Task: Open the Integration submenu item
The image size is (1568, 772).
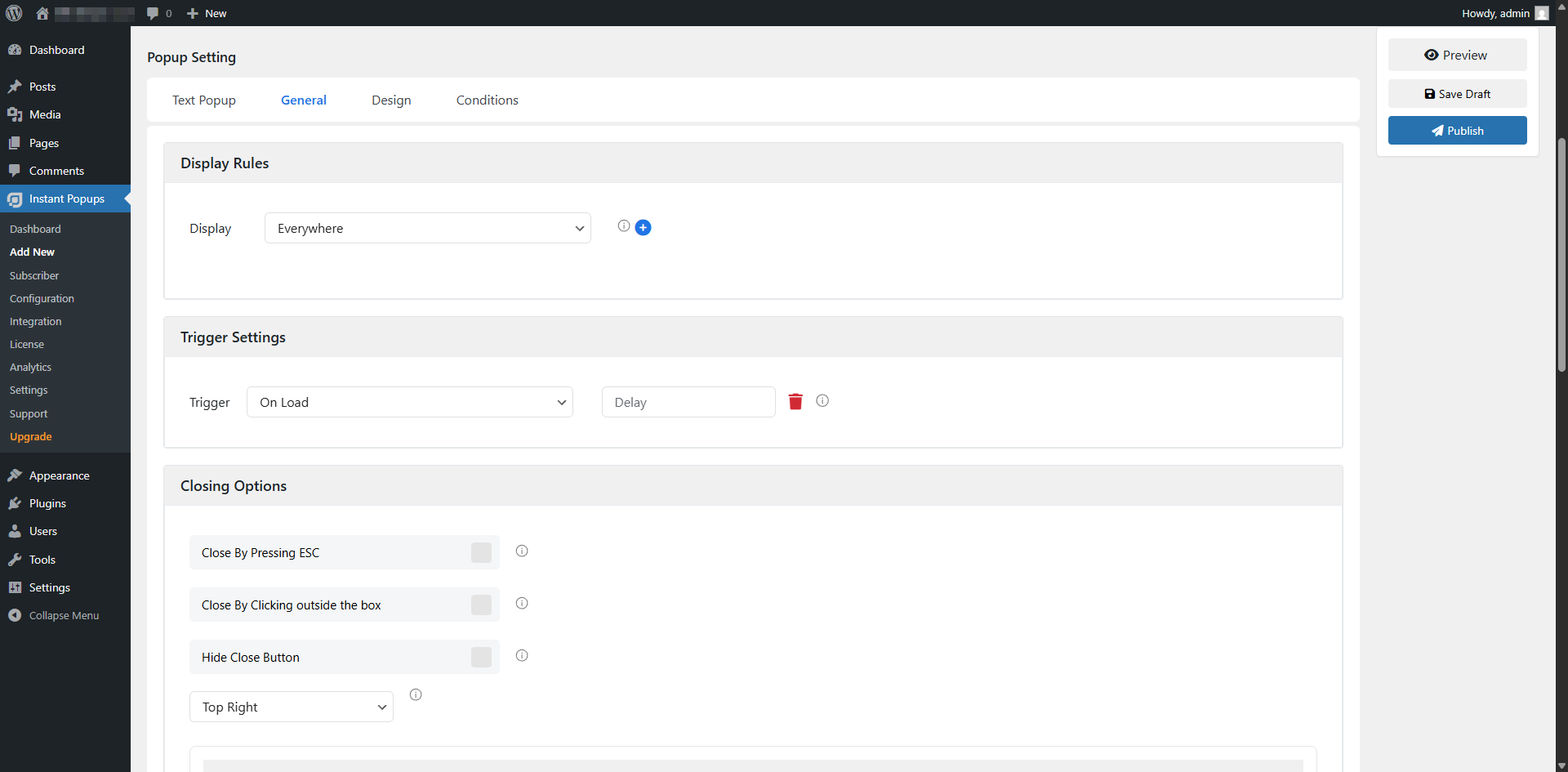Action: (x=36, y=322)
